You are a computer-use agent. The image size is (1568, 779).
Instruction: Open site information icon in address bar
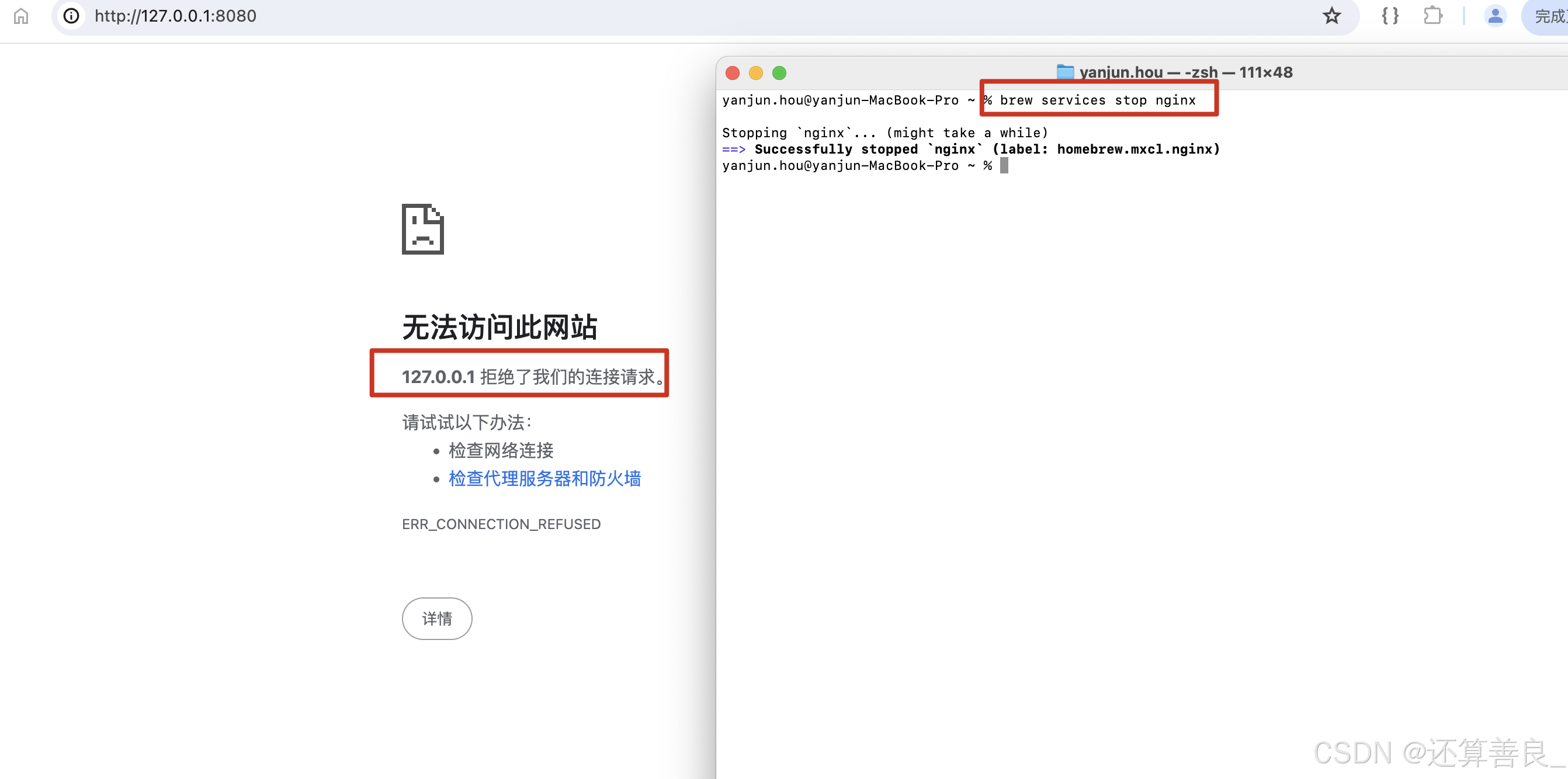click(x=71, y=16)
